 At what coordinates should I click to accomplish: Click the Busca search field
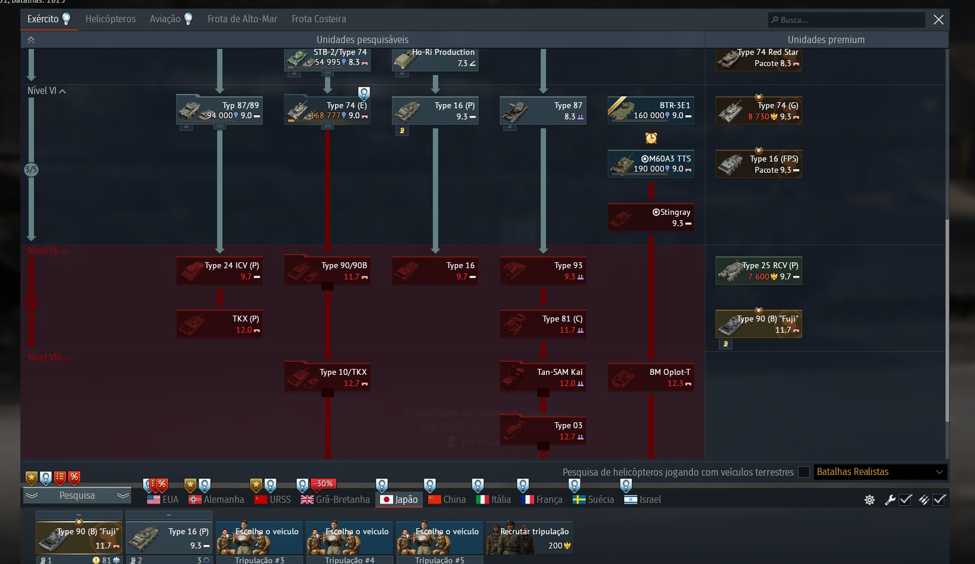846,20
